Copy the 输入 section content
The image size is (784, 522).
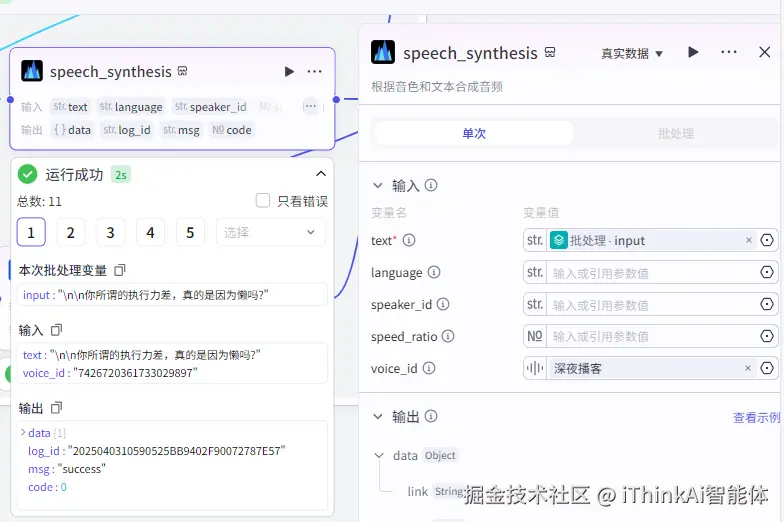click(x=56, y=330)
